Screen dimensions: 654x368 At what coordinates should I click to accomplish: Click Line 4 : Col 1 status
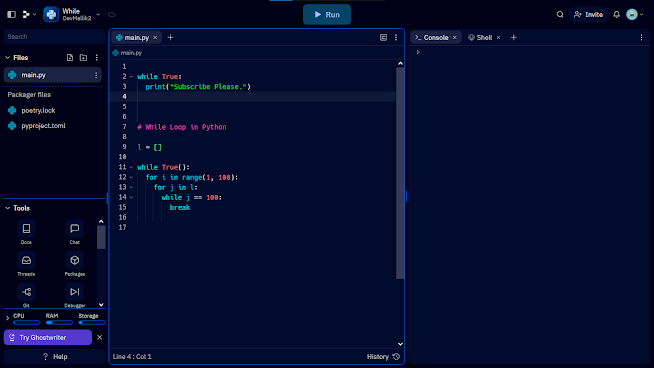click(132, 357)
